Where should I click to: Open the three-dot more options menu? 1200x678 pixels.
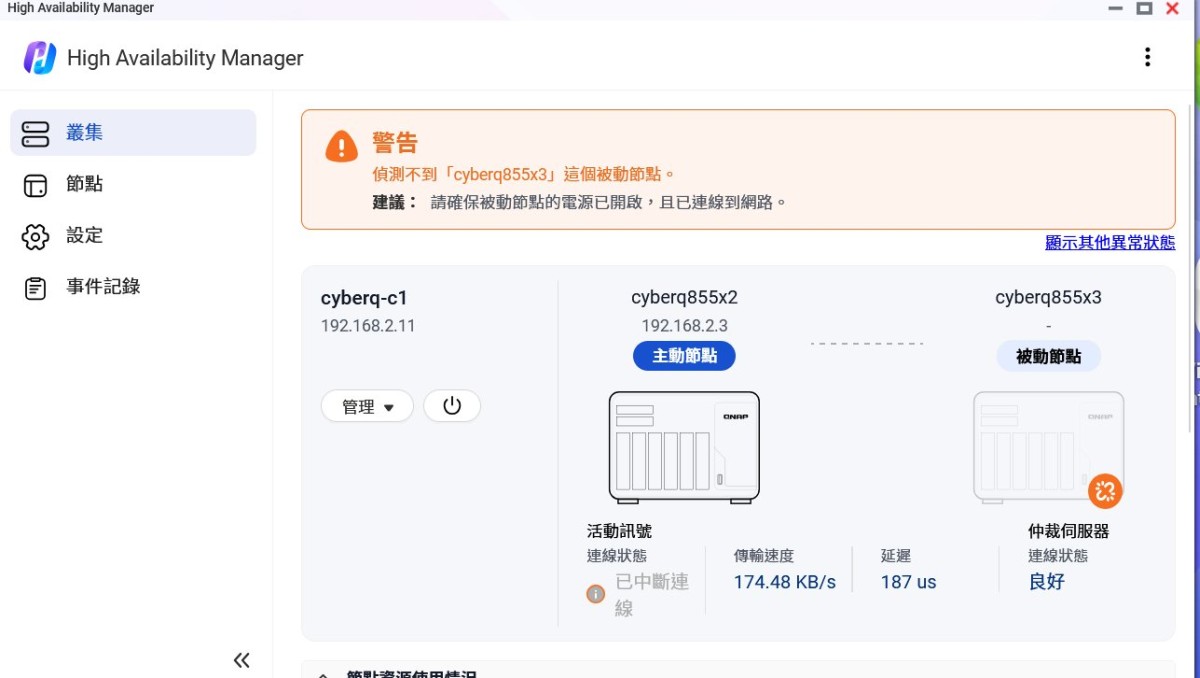1147,57
